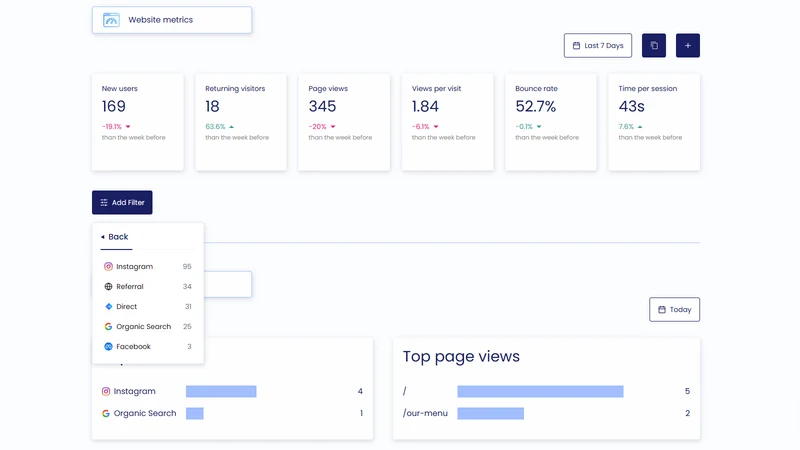Click the plus add widget button

click(688, 45)
